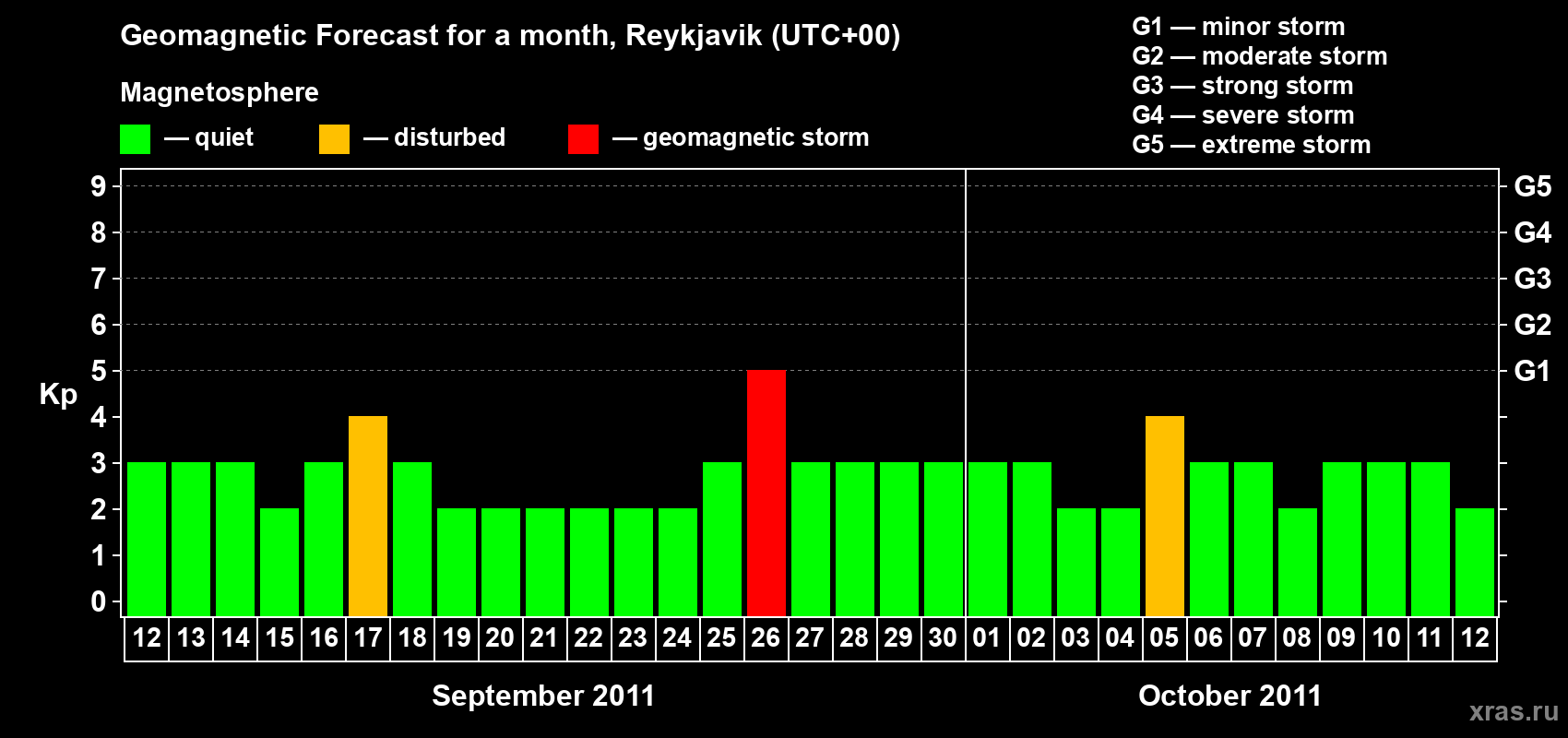Click the 'Kp' axis label
1568x738 pixels.
tap(58, 395)
